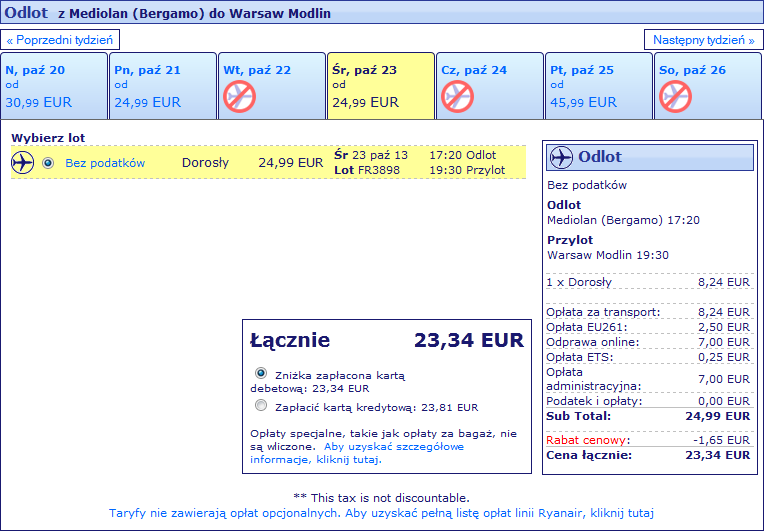Image resolution: width=765 pixels, height=532 pixels.
Task: Switch to the N, paź 20 date tab
Action: [54, 86]
